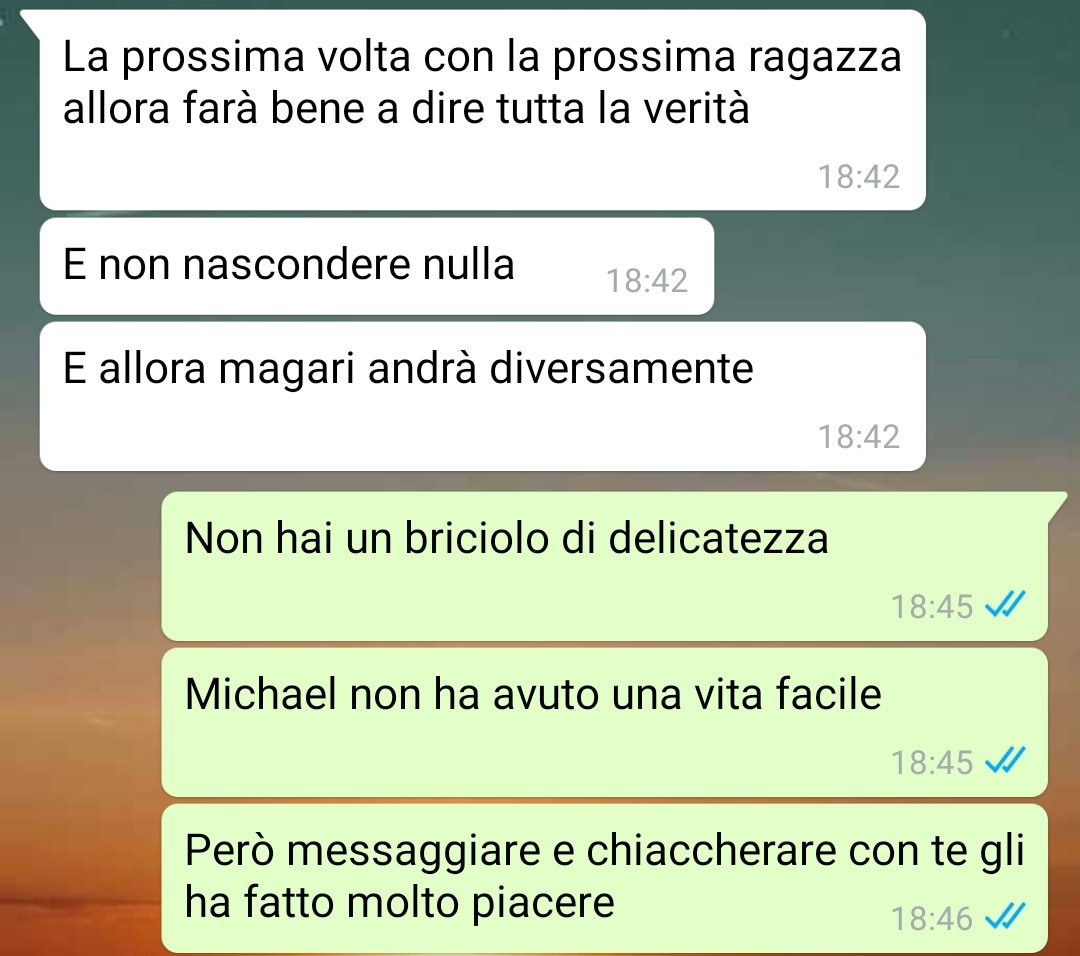Tap the 18:46 timestamp on the last message
The width and height of the screenshot is (1080, 956).
click(932, 919)
